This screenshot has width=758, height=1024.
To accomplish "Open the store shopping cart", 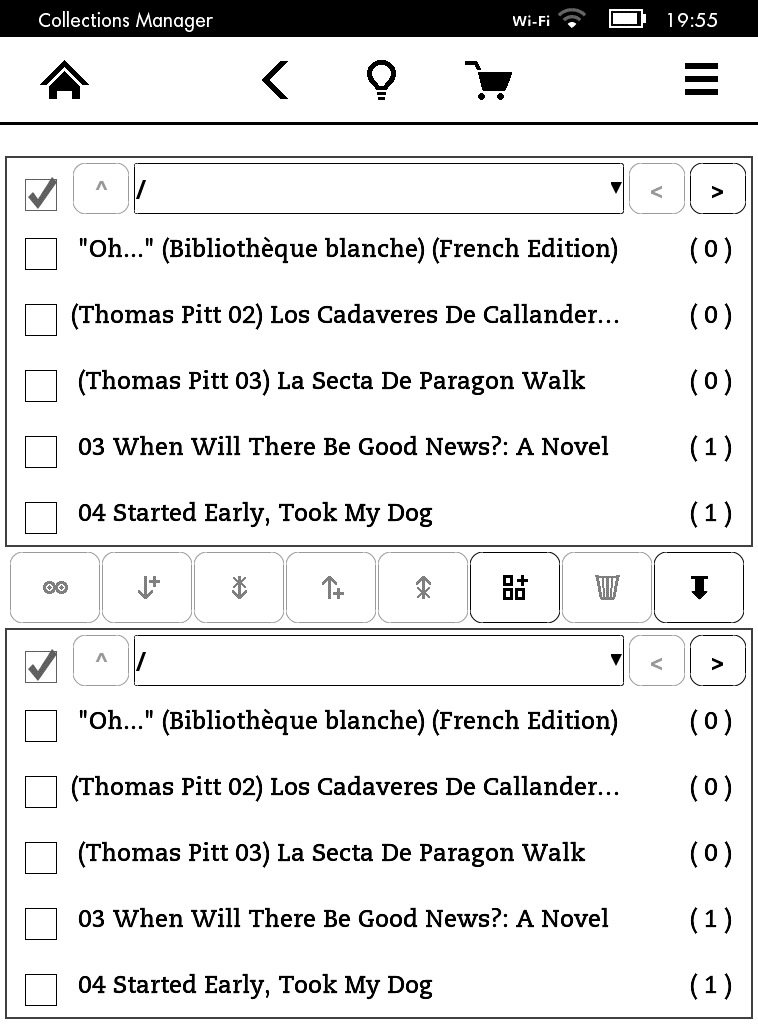I will 488,80.
